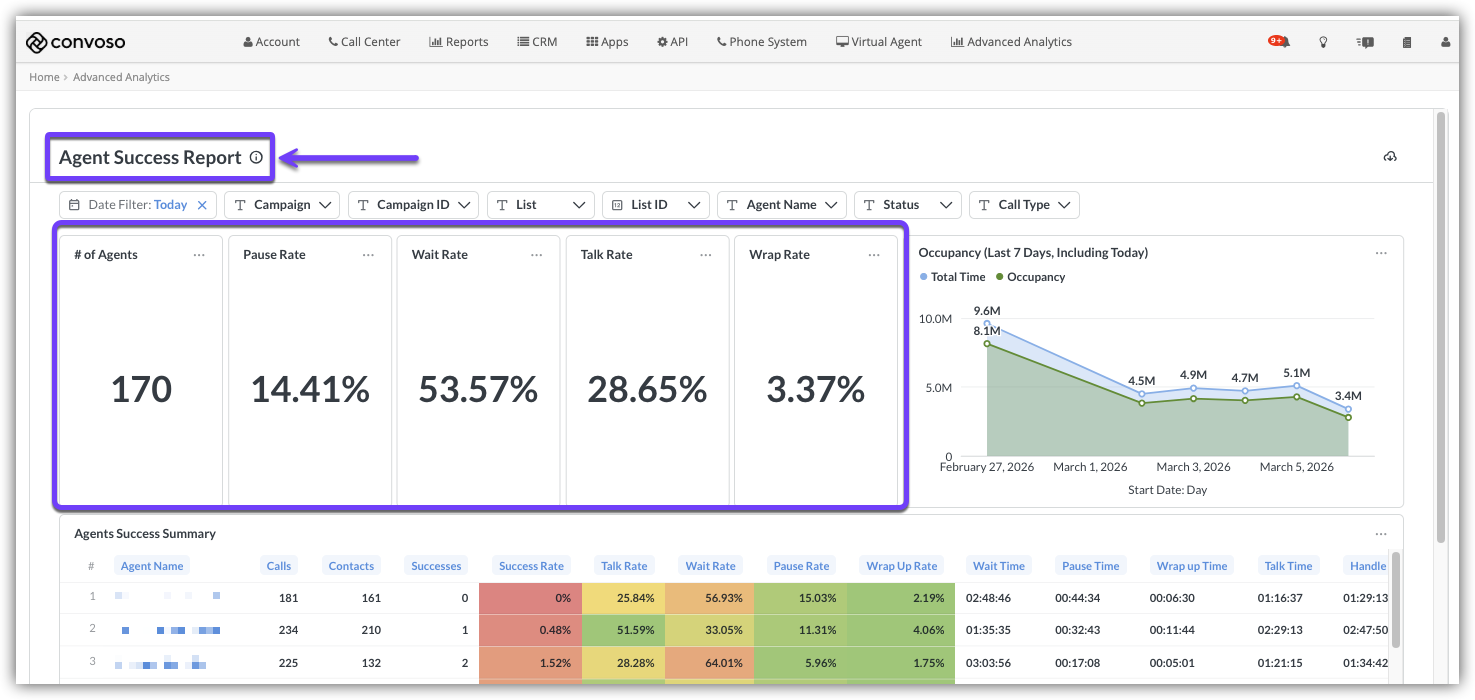The width and height of the screenshot is (1475, 700).
Task: Click info icon beside Agent Success Report
Action: [x=256, y=157]
